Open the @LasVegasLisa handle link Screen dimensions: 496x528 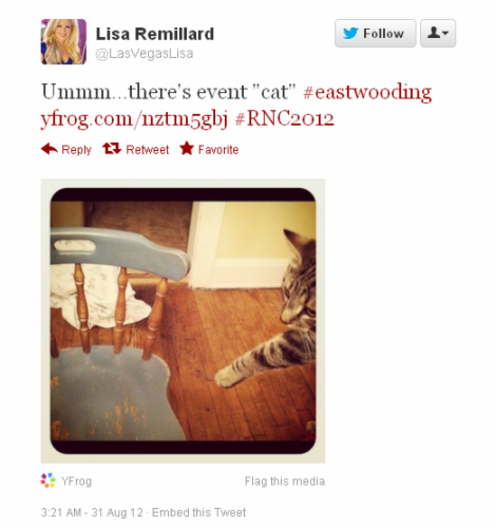144,54
